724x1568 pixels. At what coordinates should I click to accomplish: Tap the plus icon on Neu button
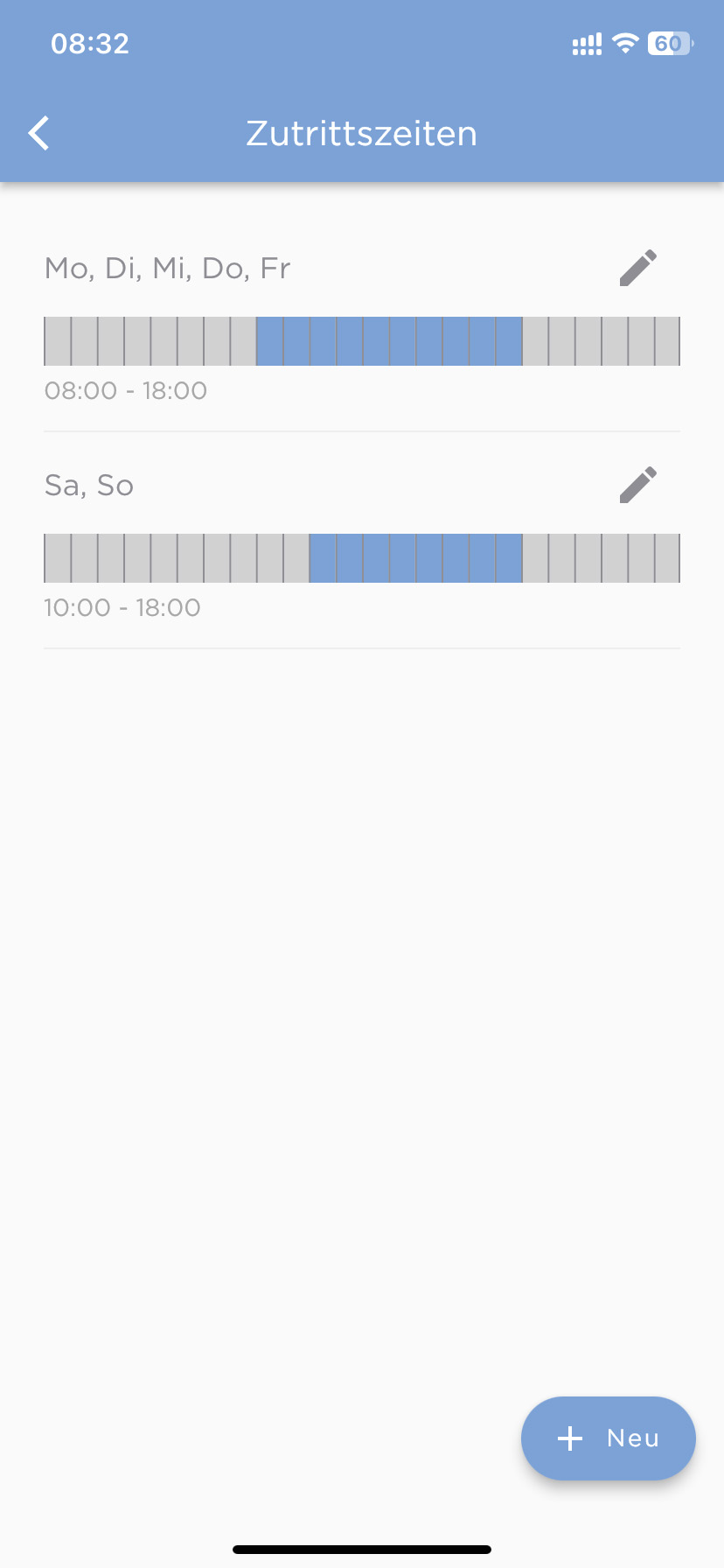click(570, 1438)
